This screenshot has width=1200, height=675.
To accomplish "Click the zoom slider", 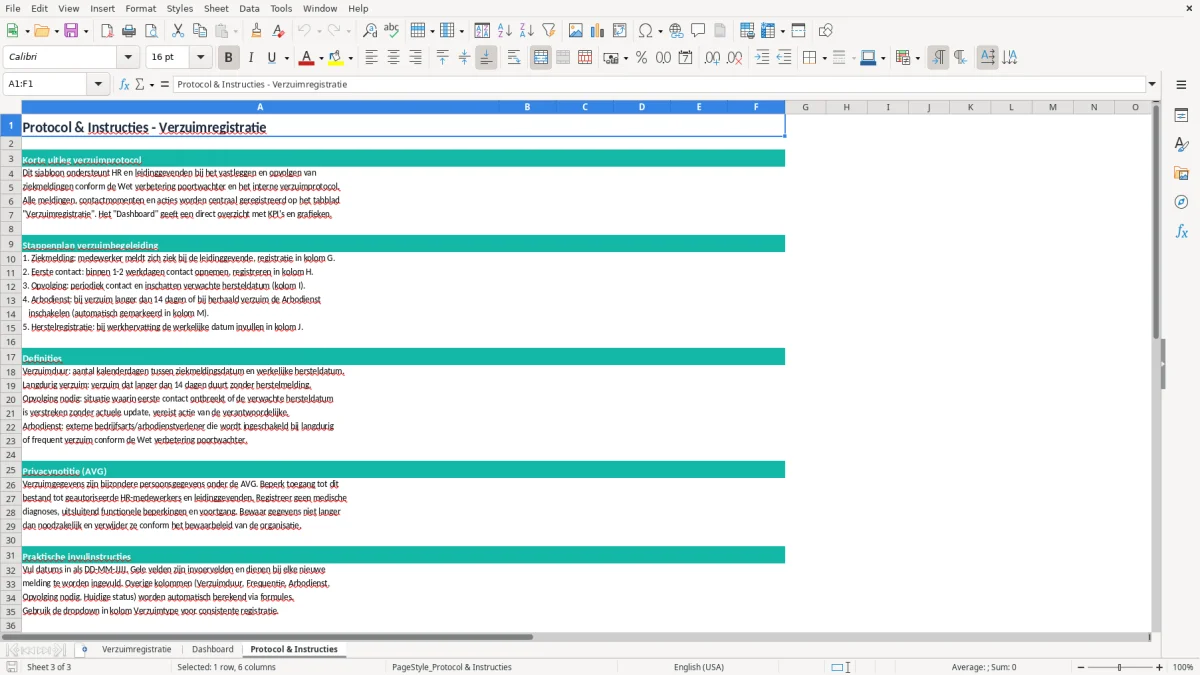I will pyautogui.click(x=1119, y=667).
